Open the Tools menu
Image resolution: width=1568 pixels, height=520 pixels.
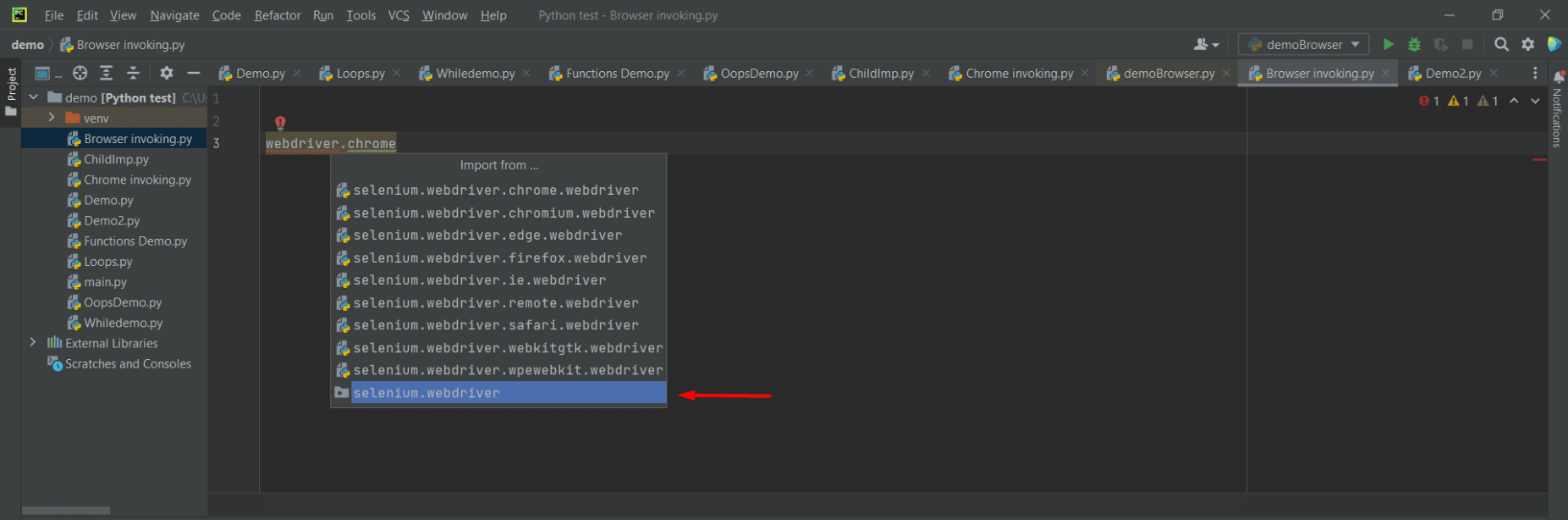coord(361,15)
